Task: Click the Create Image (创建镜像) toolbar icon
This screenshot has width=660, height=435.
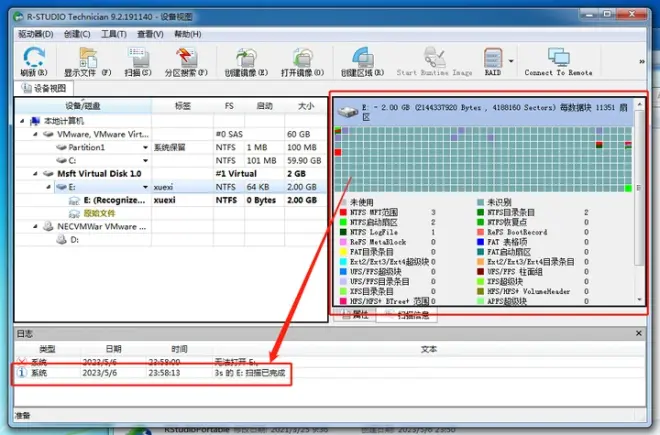Action: (246, 57)
